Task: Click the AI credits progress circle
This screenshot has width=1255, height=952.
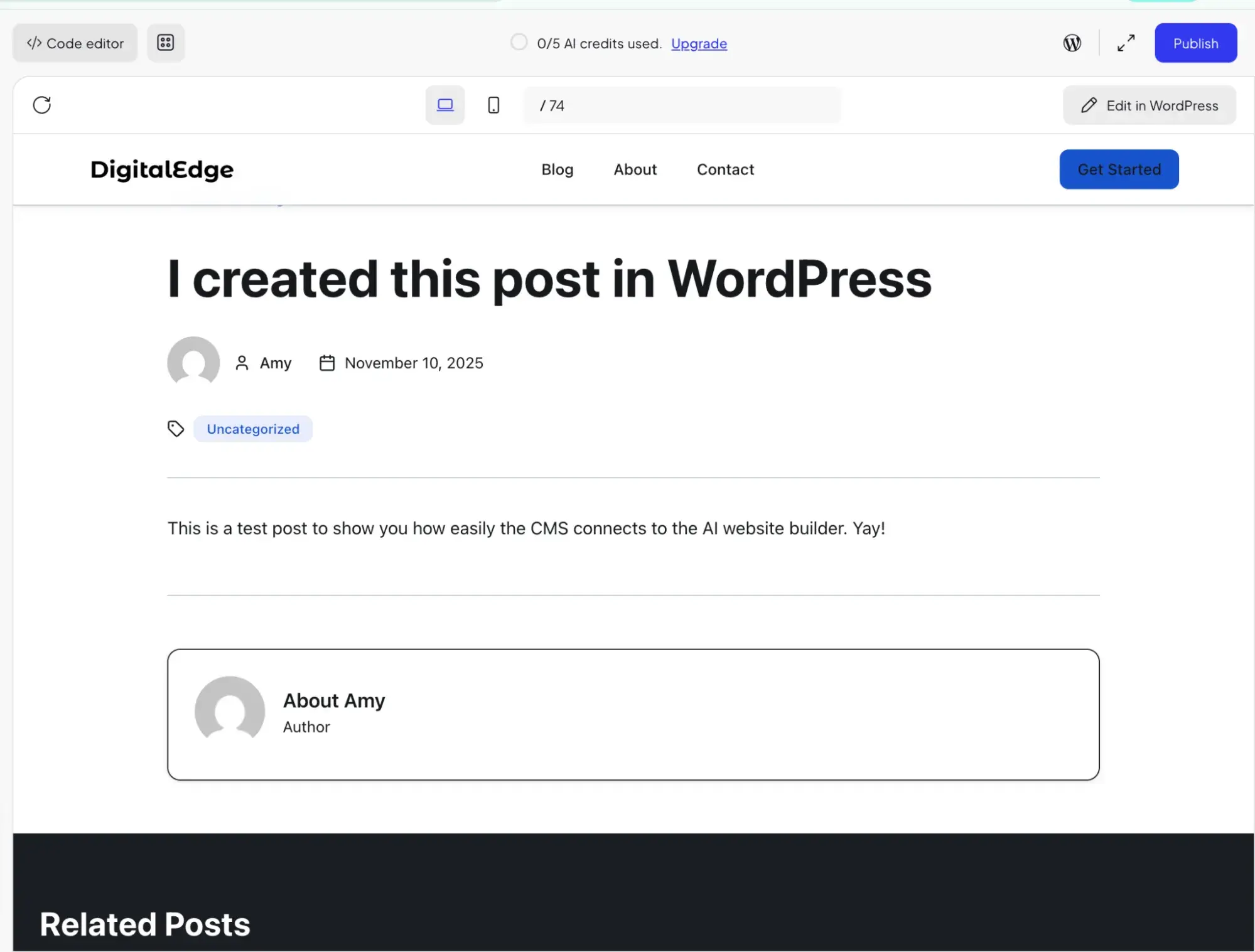Action: coord(519,42)
